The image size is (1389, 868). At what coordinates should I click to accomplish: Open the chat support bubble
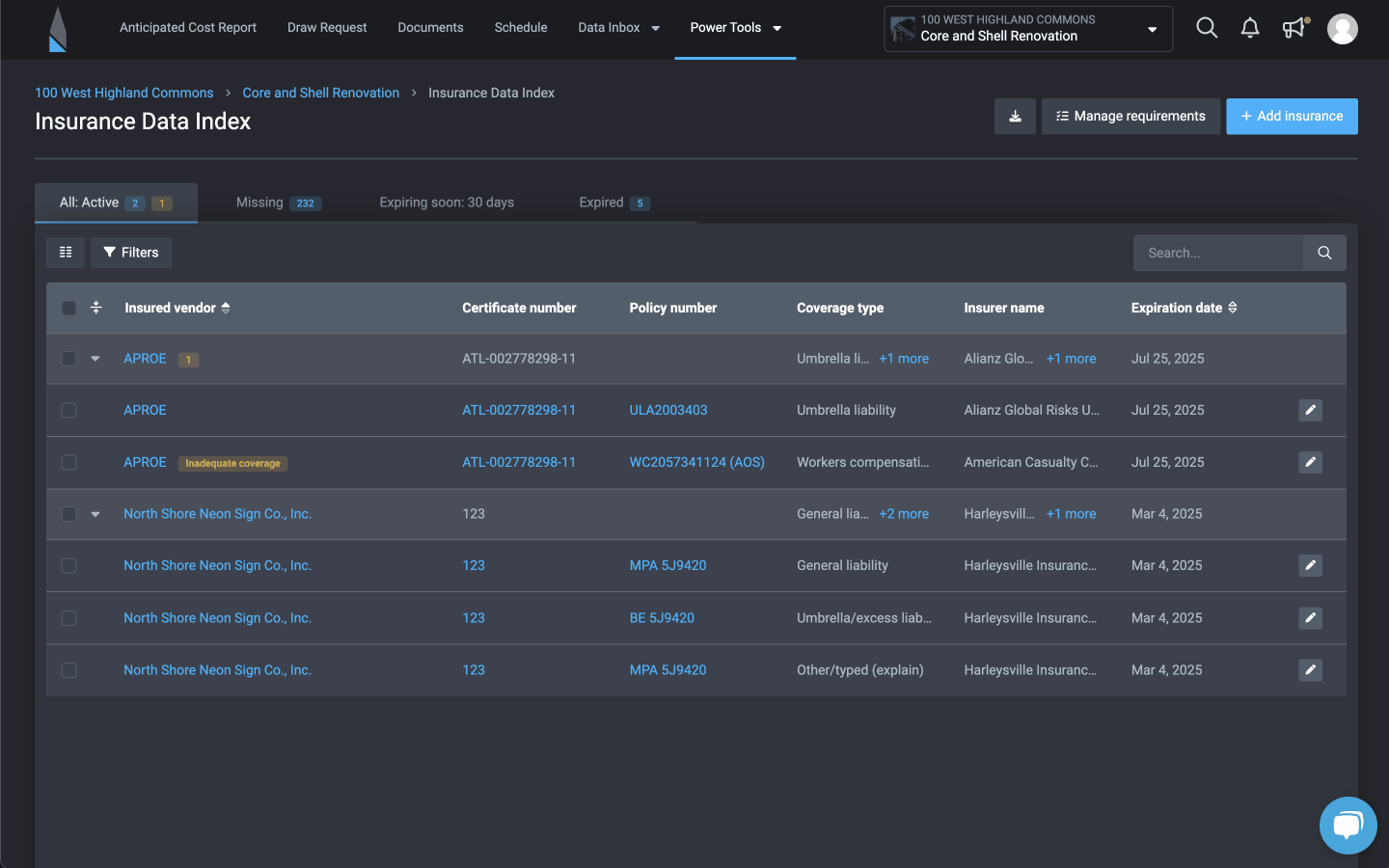(x=1348, y=826)
